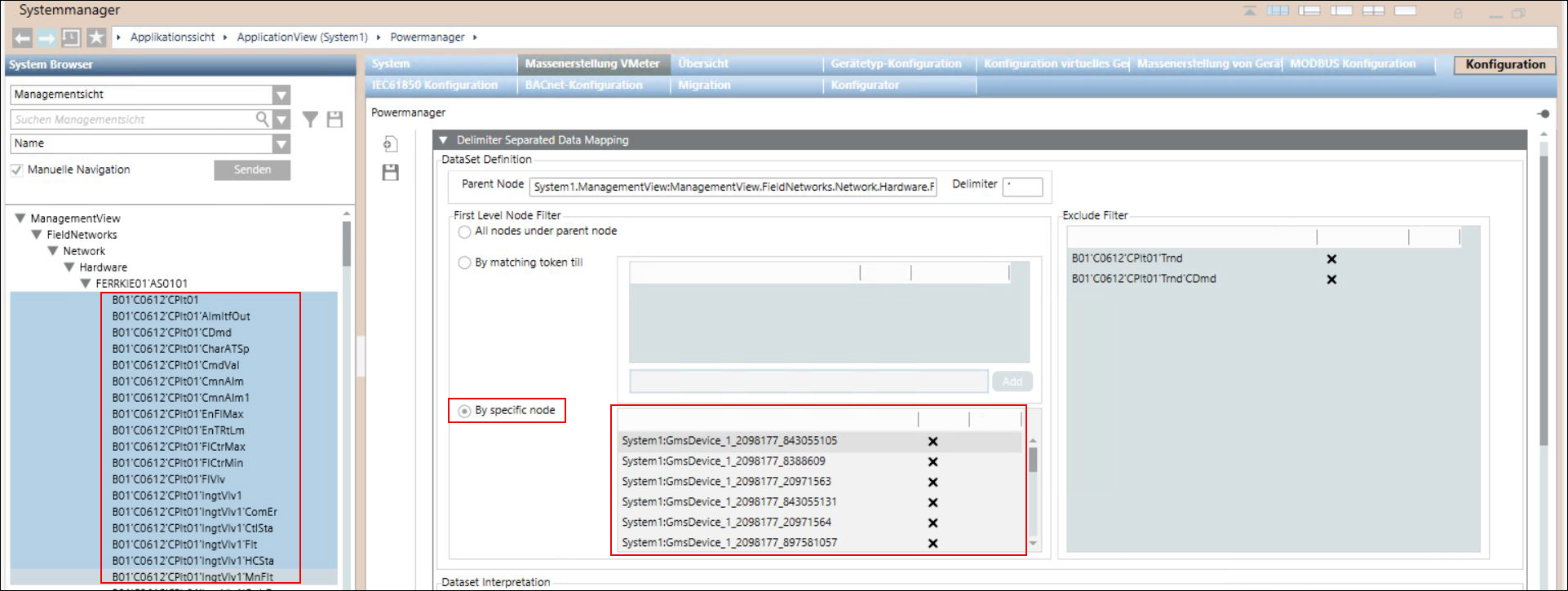
Task: Click the favorites star icon
Action: click(96, 37)
